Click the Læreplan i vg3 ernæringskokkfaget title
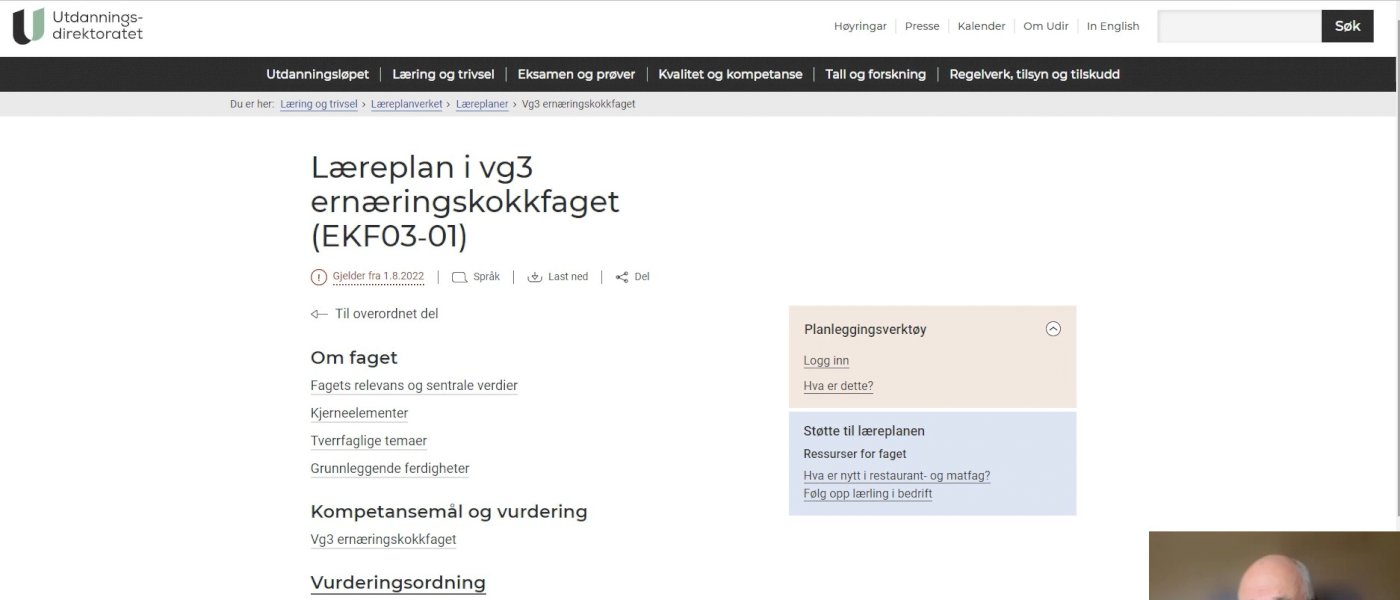 [465, 201]
